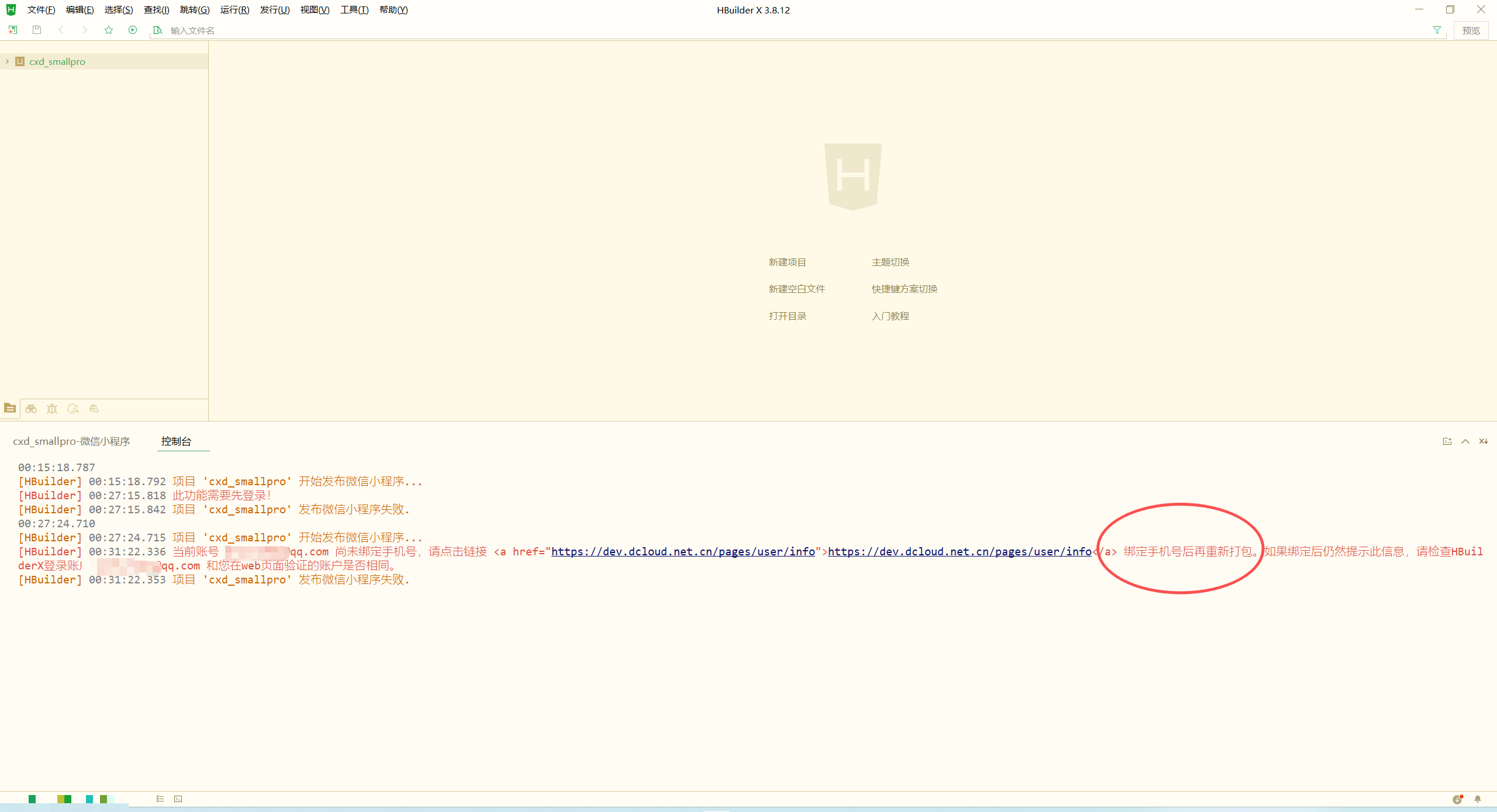Open the 跳转(G) menu

coord(195,10)
